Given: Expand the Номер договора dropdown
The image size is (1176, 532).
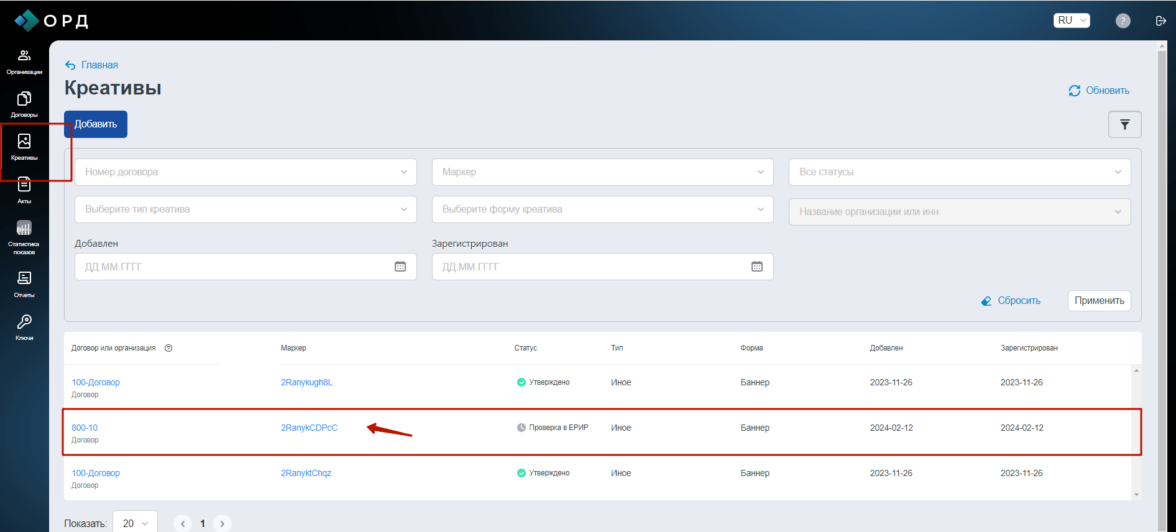Looking at the screenshot, I should [x=245, y=172].
